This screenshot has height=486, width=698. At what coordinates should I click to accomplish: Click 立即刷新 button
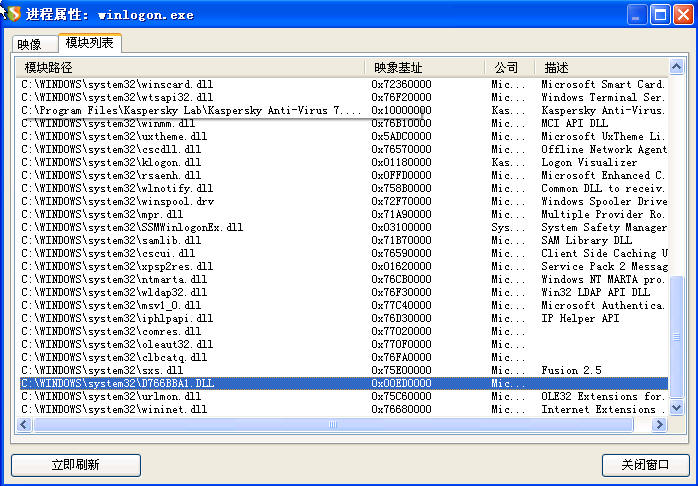(76, 465)
